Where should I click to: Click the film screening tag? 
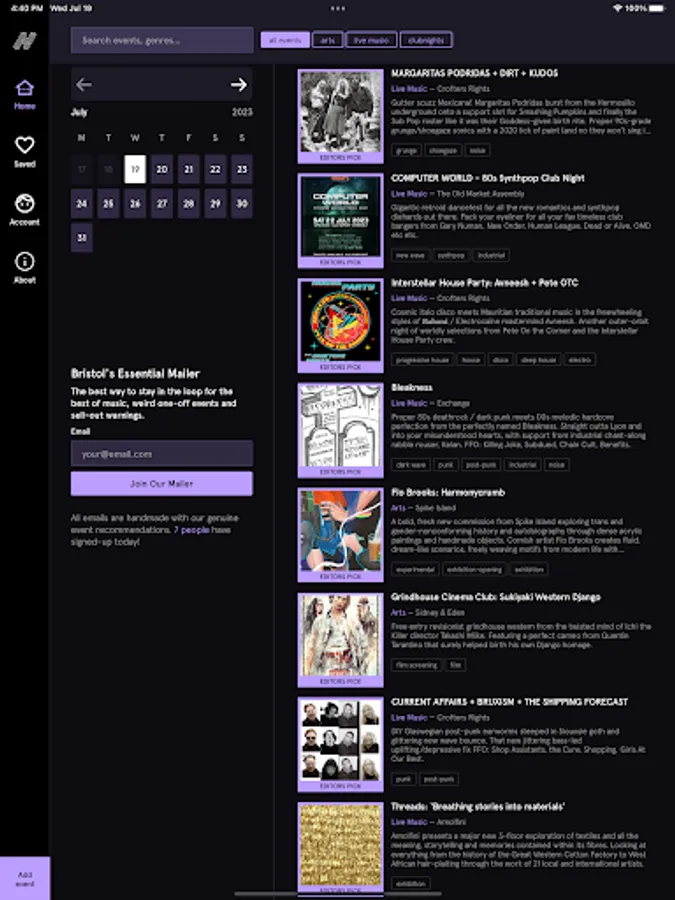tap(417, 665)
